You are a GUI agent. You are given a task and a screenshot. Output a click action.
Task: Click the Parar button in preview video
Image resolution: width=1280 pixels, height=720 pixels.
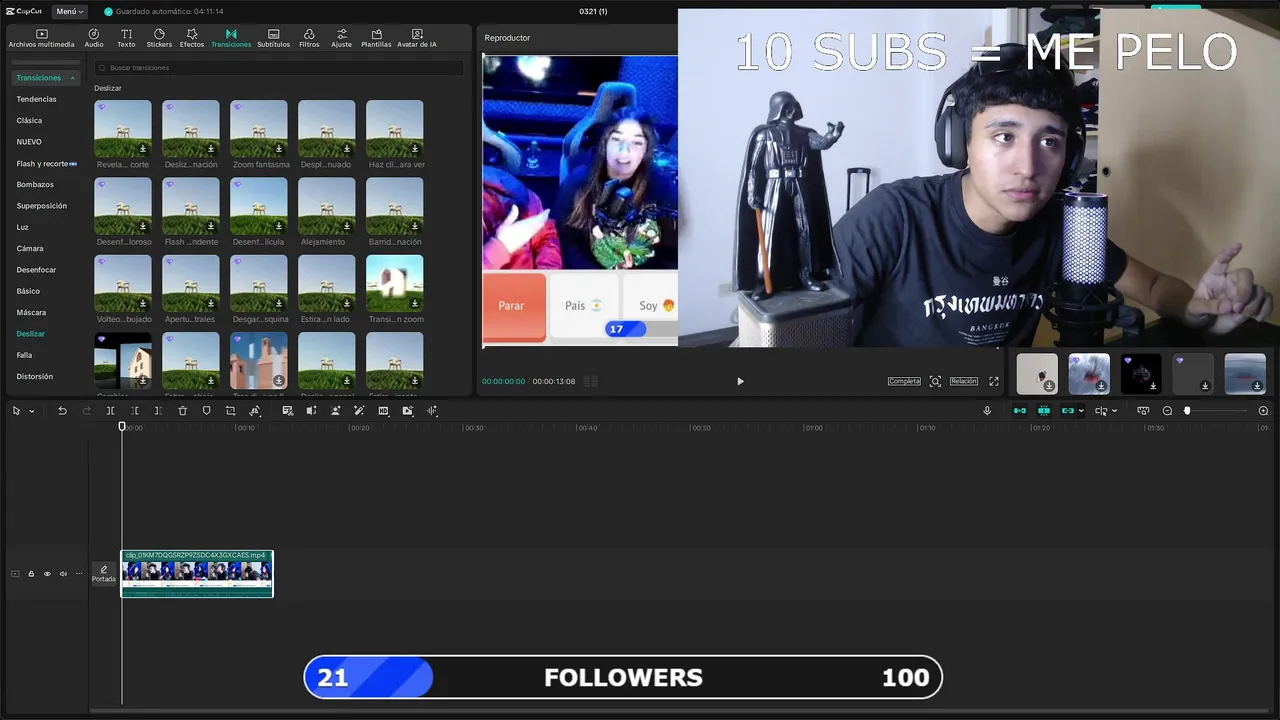pyautogui.click(x=513, y=305)
